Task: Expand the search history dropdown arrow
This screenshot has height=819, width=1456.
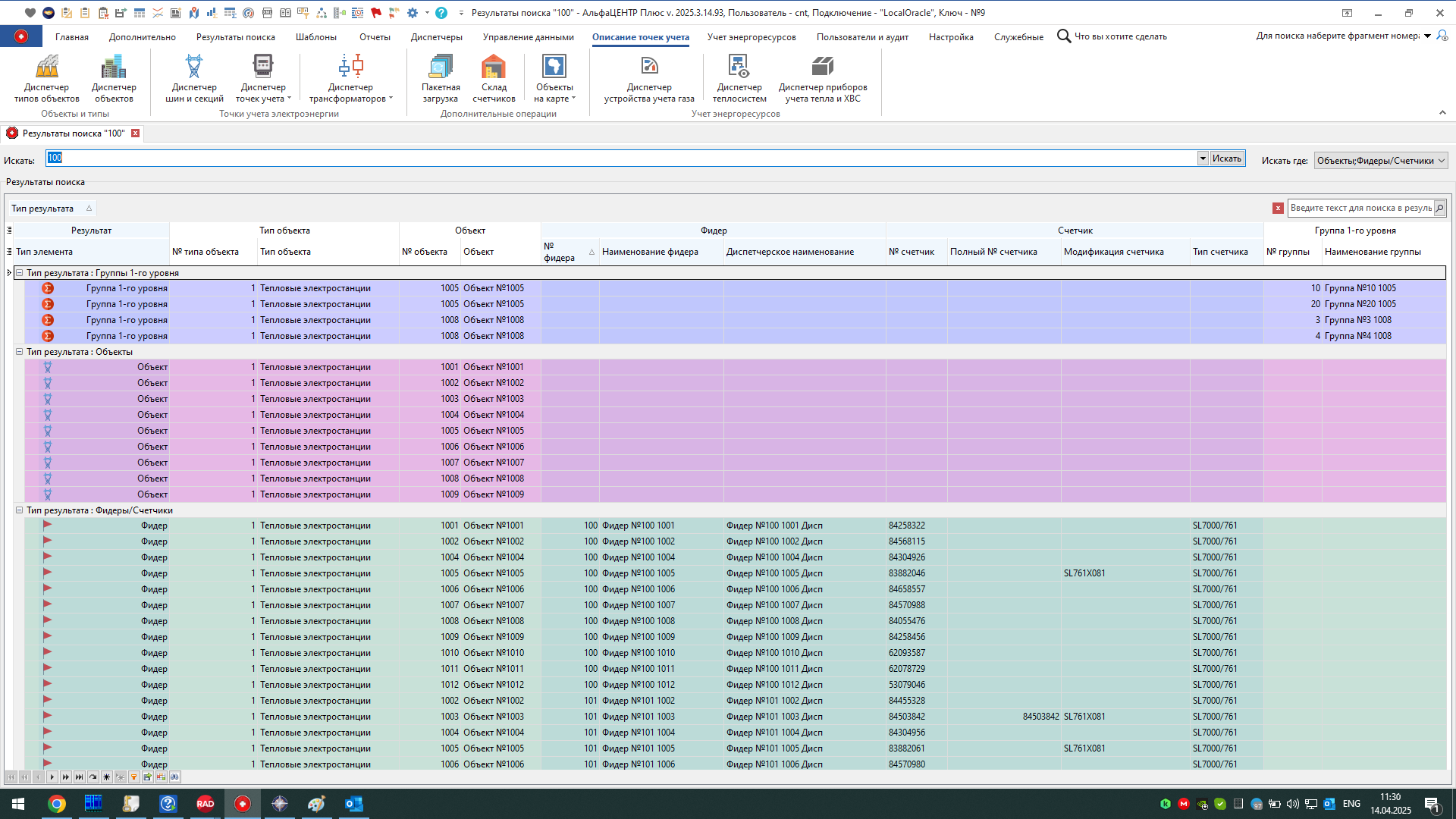Action: 1203,158
